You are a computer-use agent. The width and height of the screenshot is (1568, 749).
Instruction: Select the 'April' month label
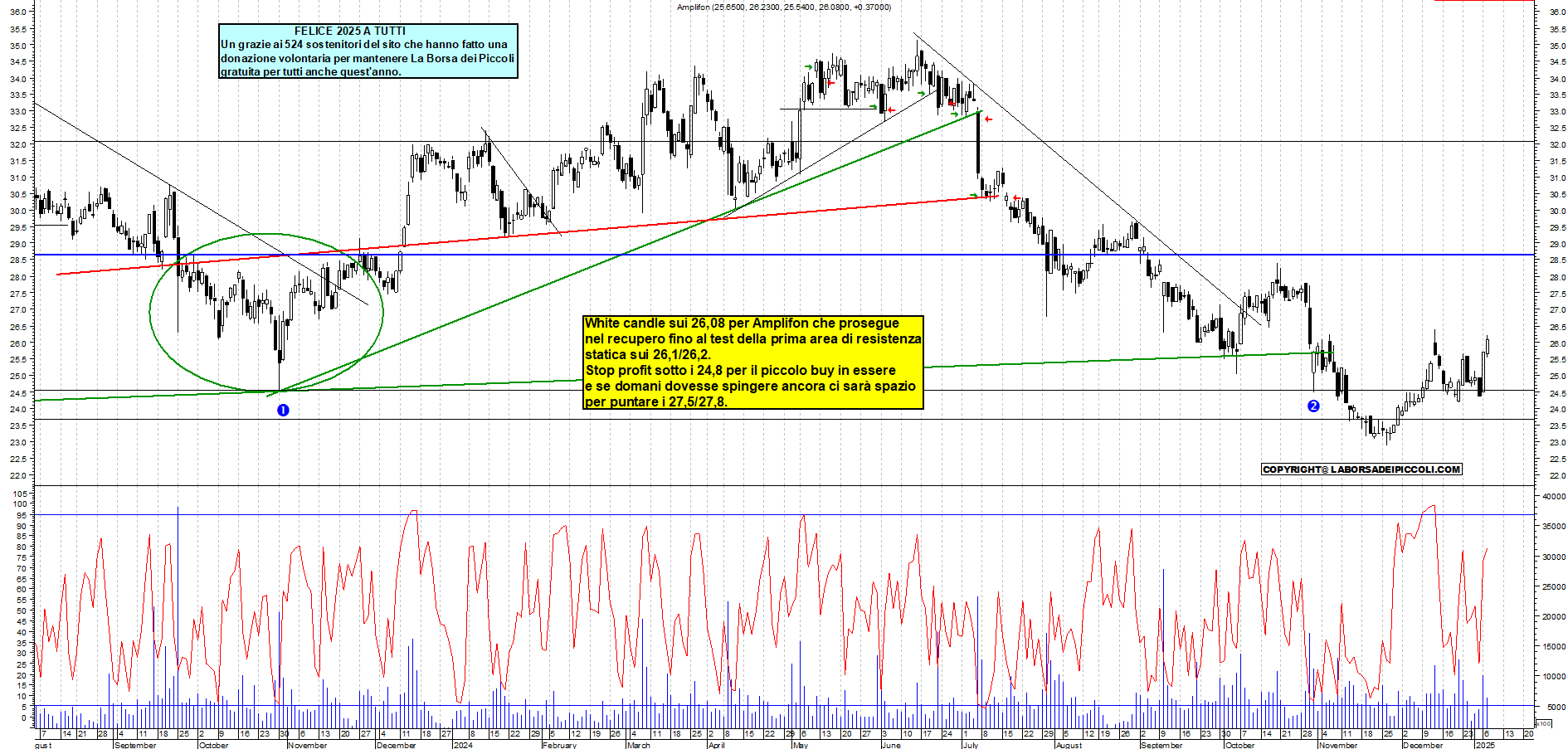point(716,745)
